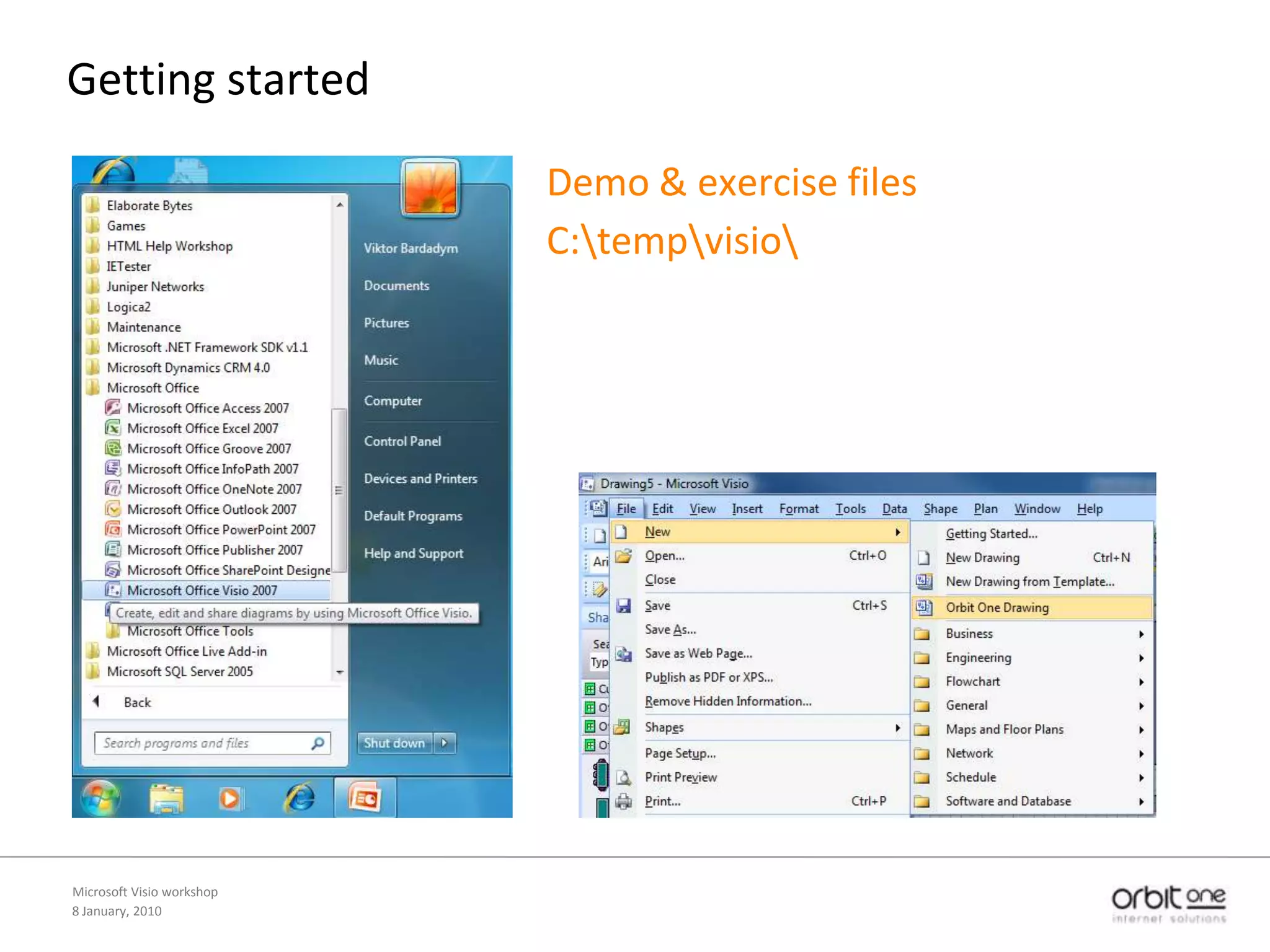The image size is (1270, 952).
Task: Click the programs list scrollbar up arrow
Action: point(339,204)
